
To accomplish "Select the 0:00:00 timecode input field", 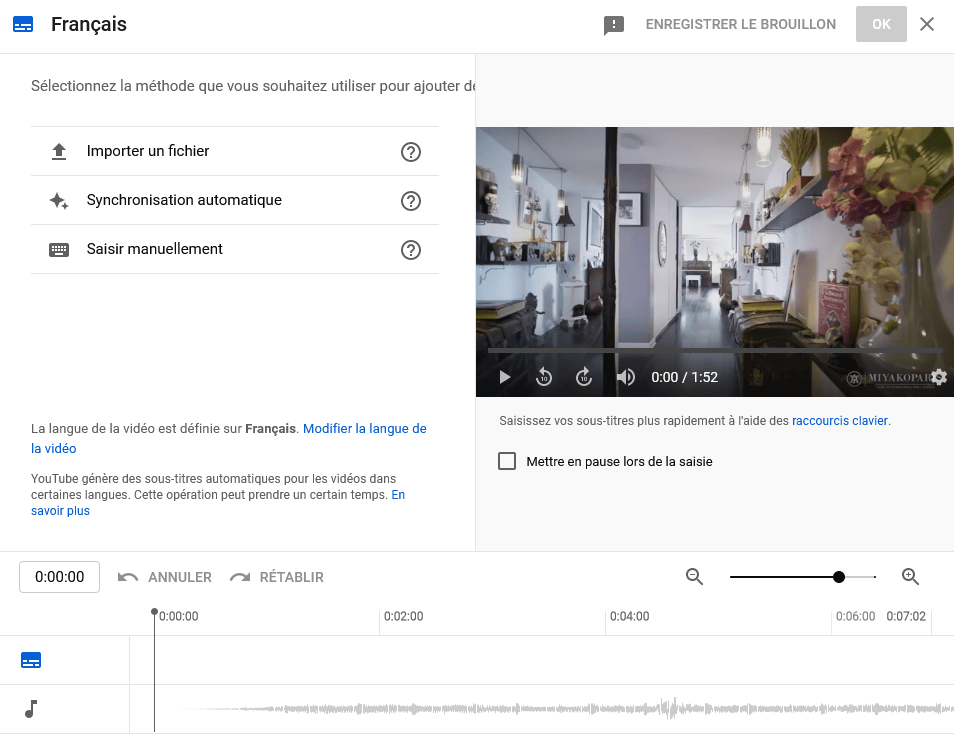I will (x=59, y=576).
